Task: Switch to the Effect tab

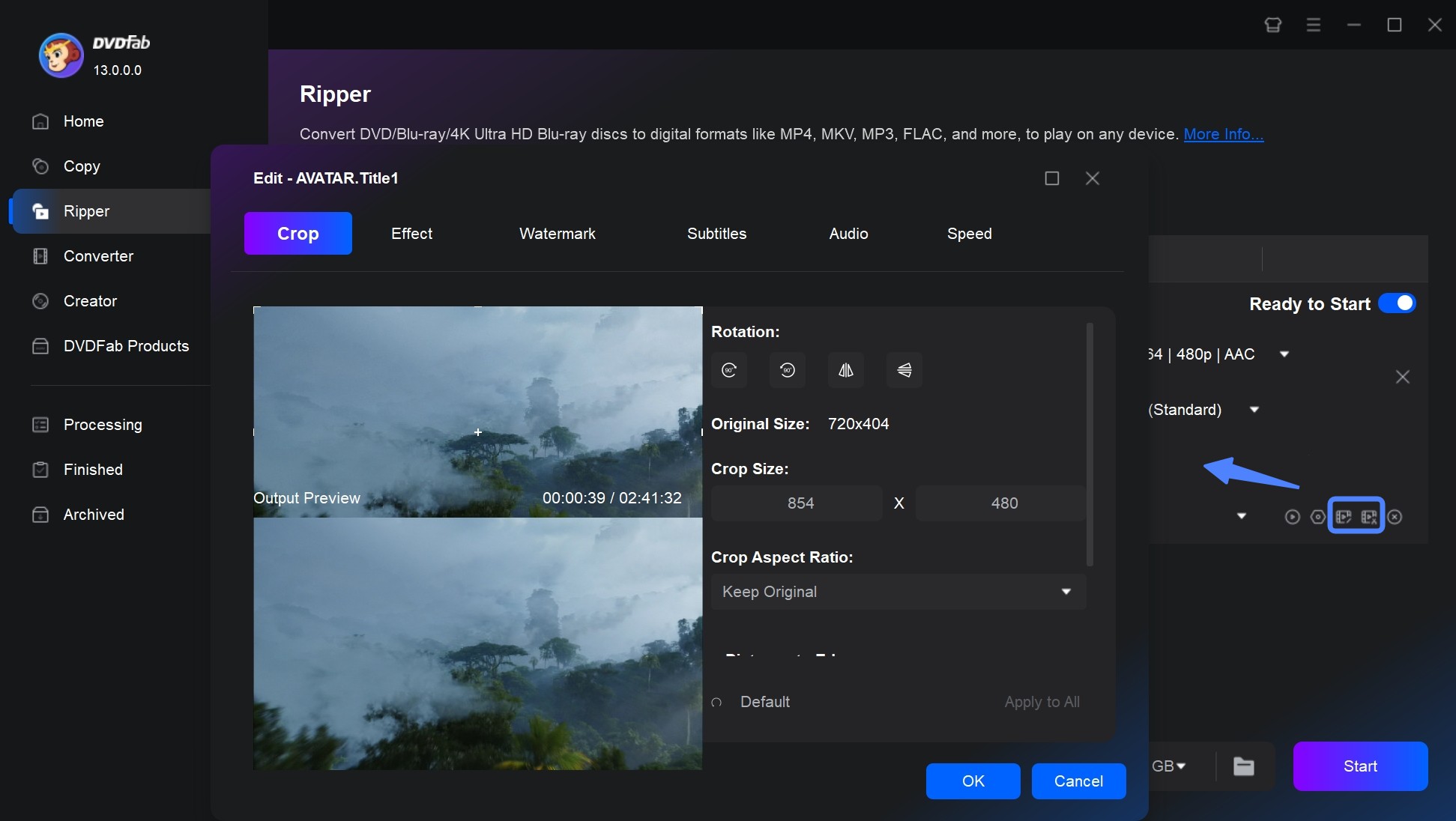Action: [411, 233]
